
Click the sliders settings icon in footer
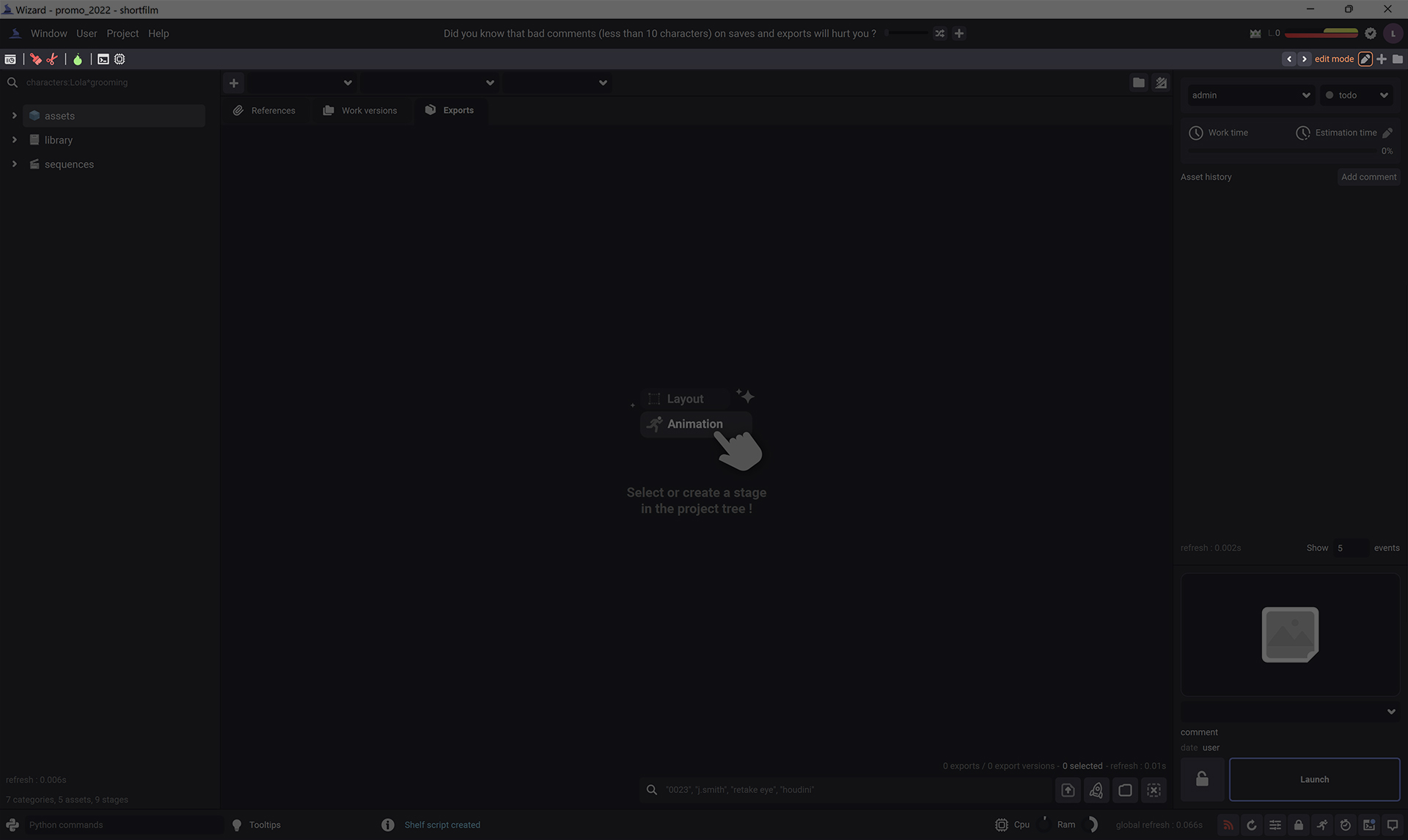click(x=1275, y=825)
